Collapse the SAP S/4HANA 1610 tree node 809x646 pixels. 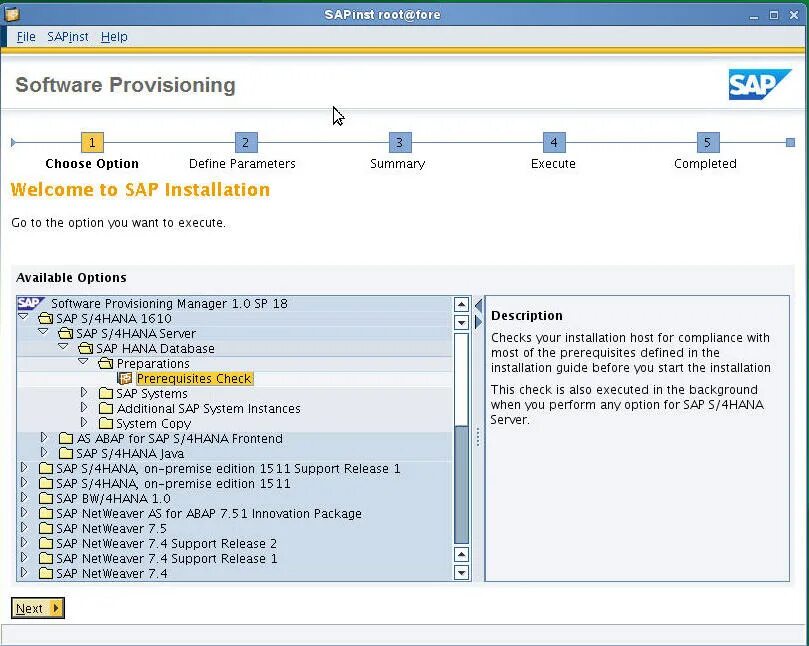[x=22, y=318]
